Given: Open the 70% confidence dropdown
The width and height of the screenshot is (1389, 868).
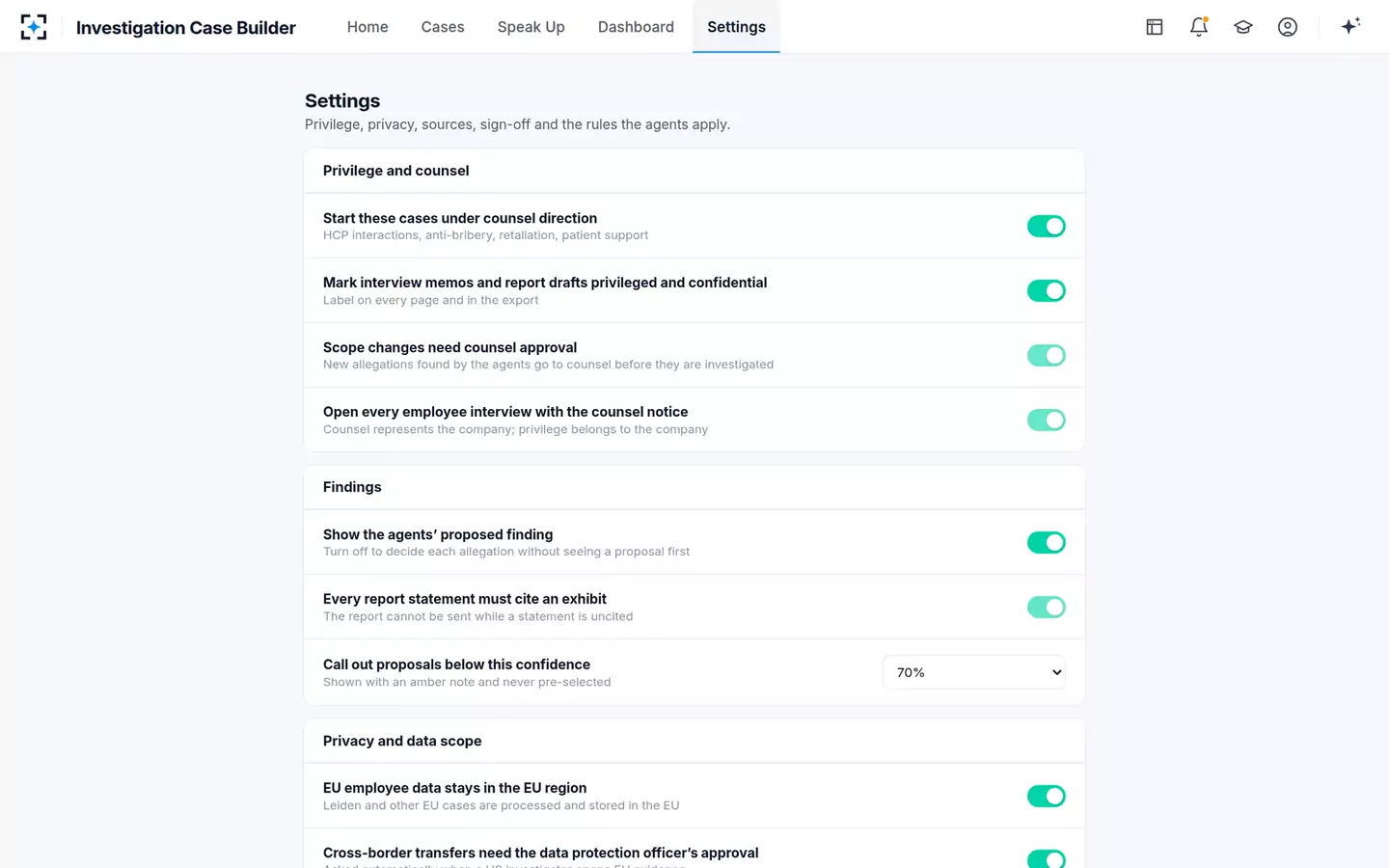Looking at the screenshot, I should (974, 672).
